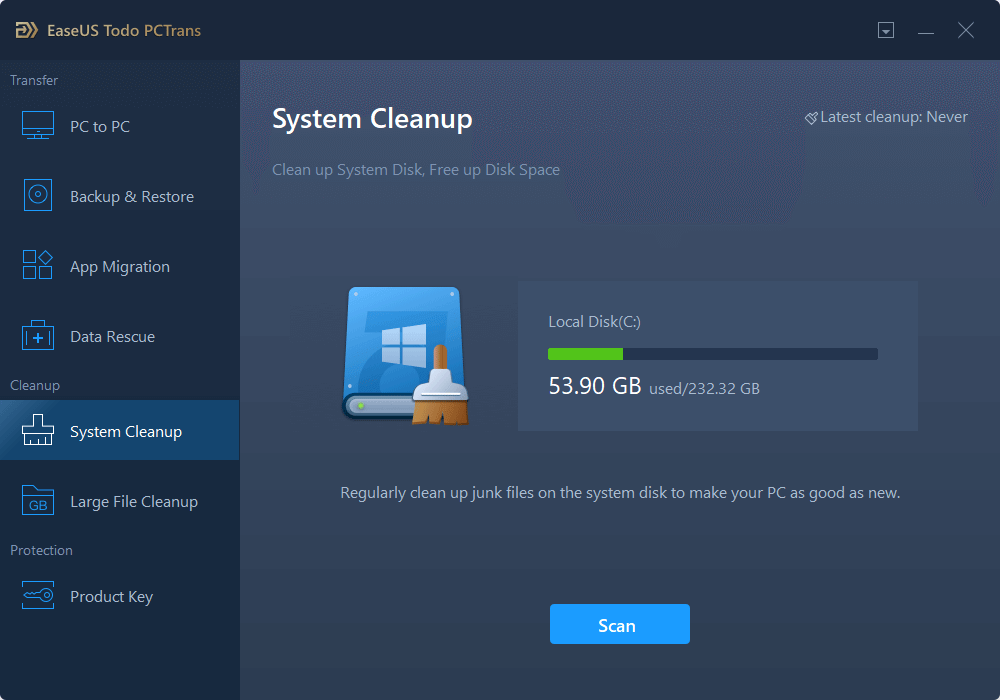The image size is (1000, 700).
Task: Click the Product Key icon
Action: click(38, 595)
